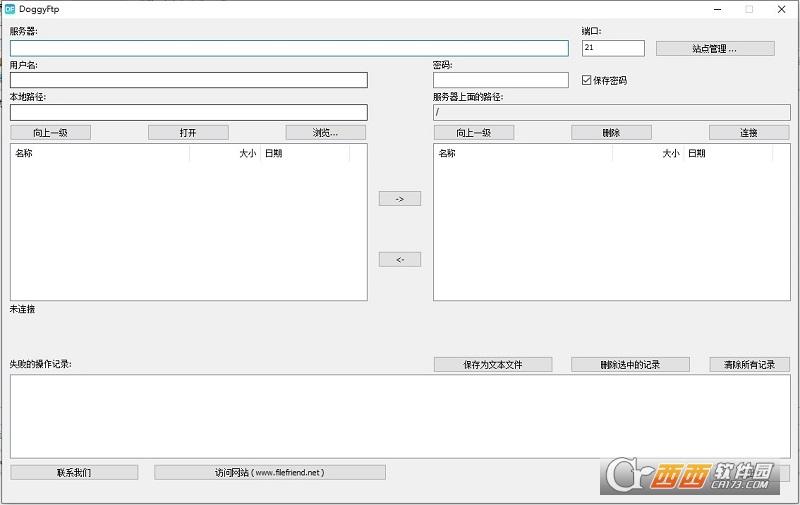Viewport: 800px width, 505px height.
Task: Click 保存为文本文件 save as text button
Action: pyautogui.click(x=492, y=365)
